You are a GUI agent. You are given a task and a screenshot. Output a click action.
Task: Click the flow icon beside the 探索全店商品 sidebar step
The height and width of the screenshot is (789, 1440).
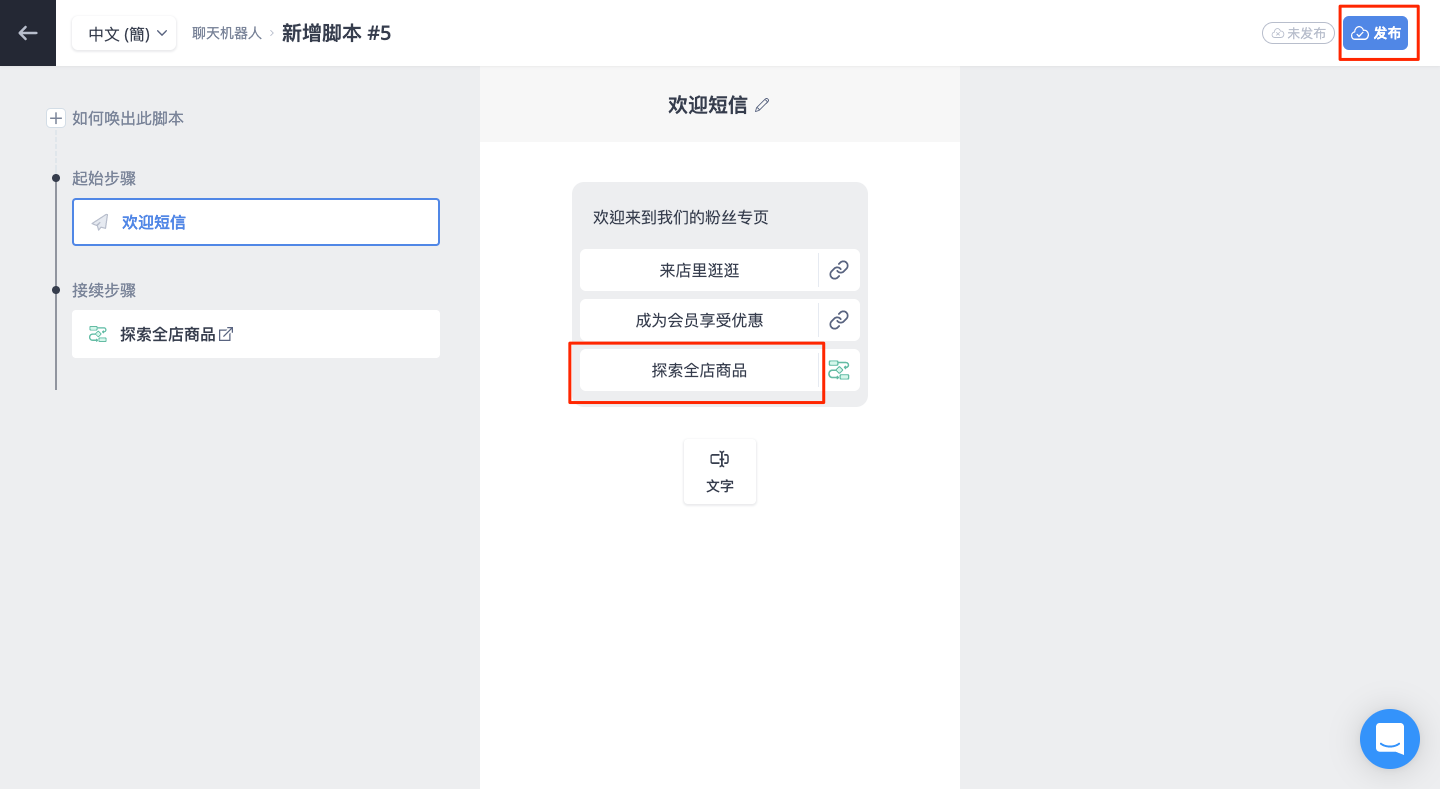(98, 334)
